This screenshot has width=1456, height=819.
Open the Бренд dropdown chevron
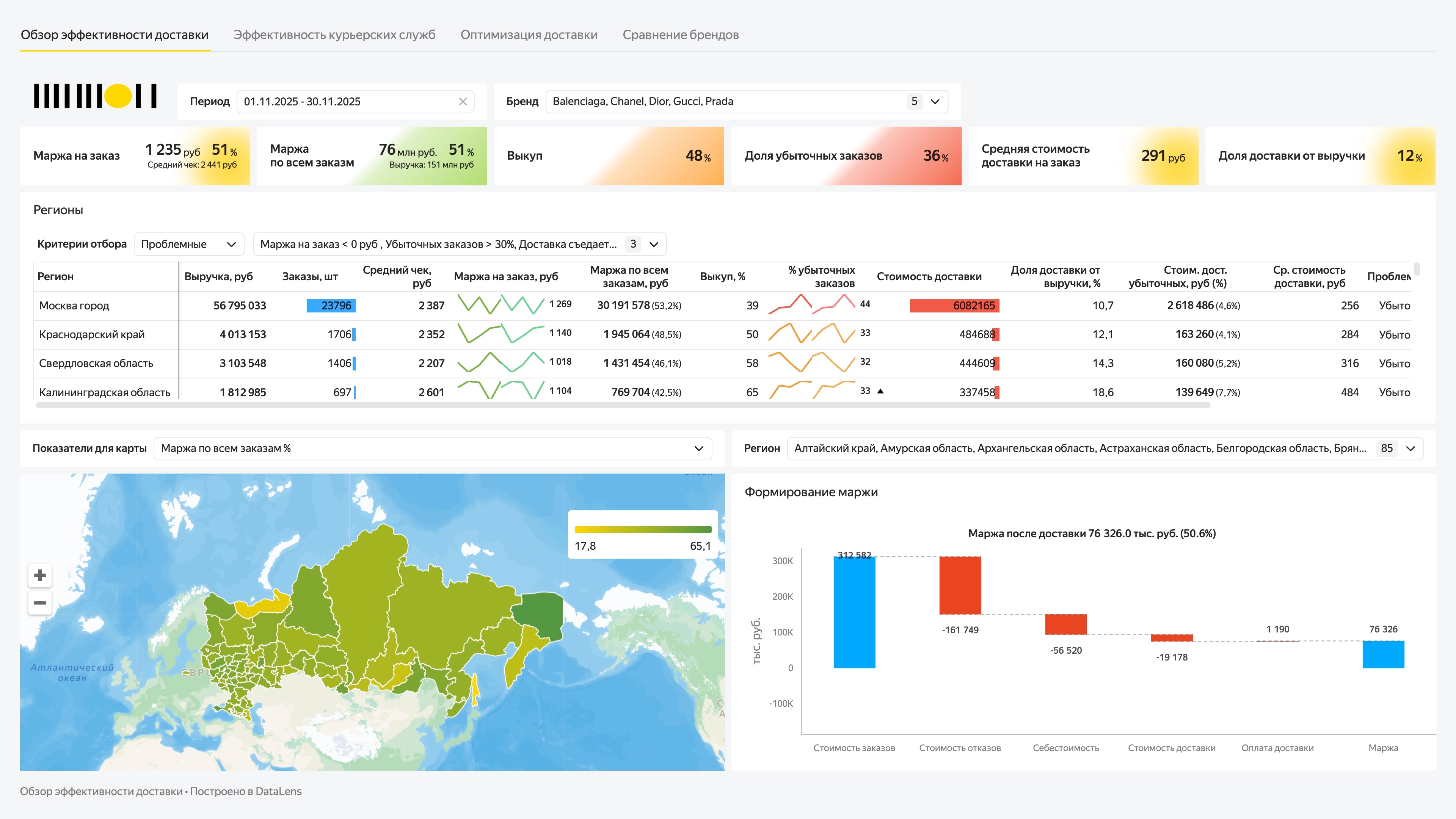(935, 102)
